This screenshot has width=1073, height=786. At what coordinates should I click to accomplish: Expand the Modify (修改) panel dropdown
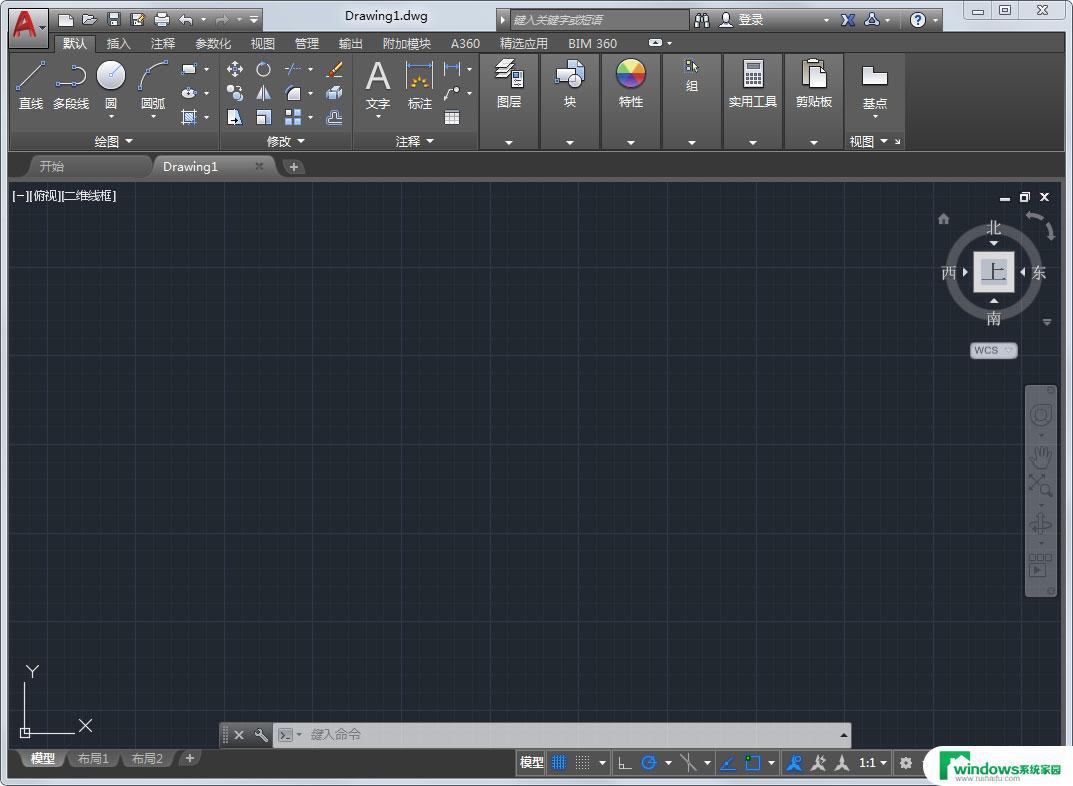point(285,142)
